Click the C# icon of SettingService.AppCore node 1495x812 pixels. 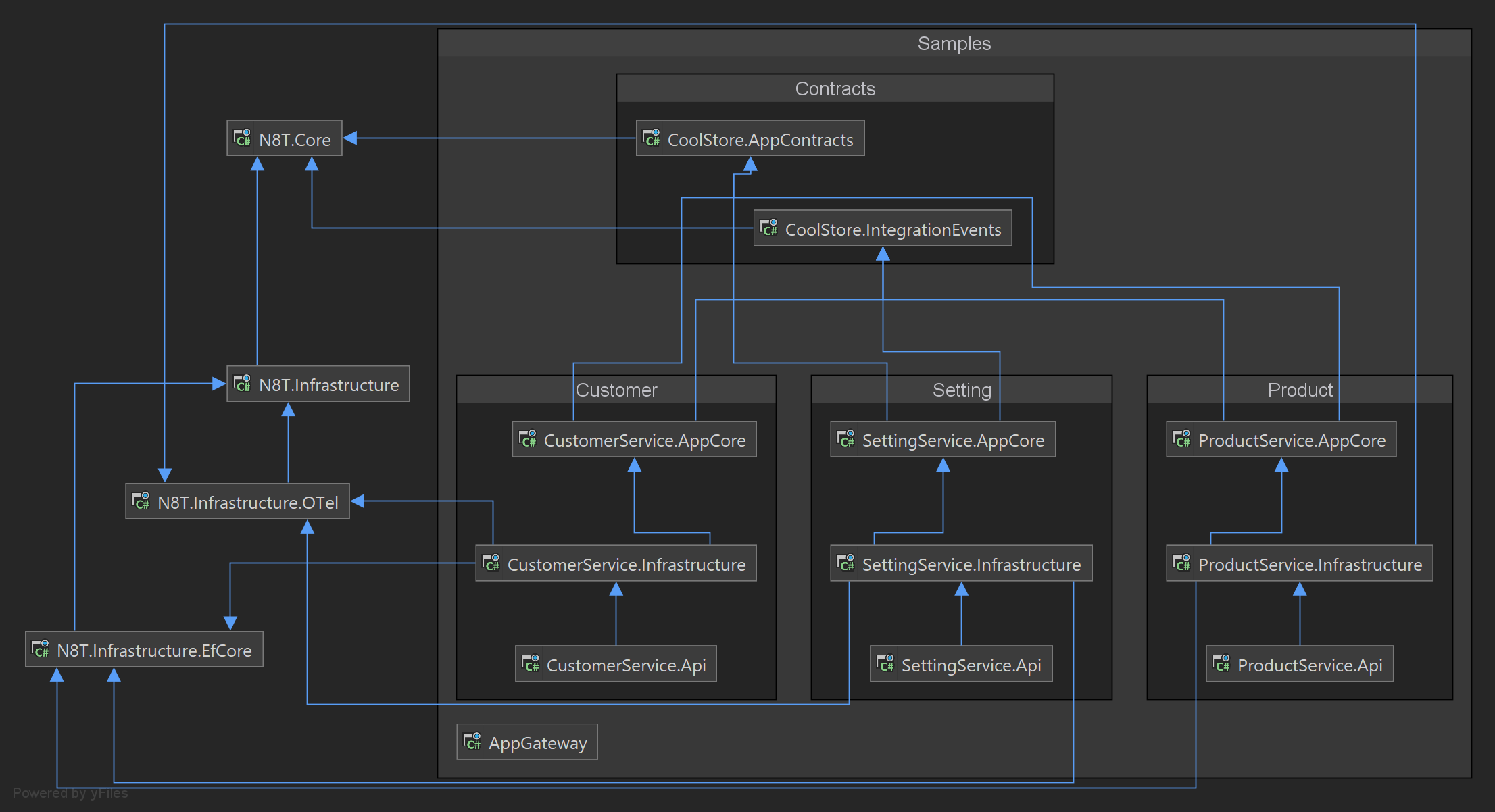tap(845, 439)
